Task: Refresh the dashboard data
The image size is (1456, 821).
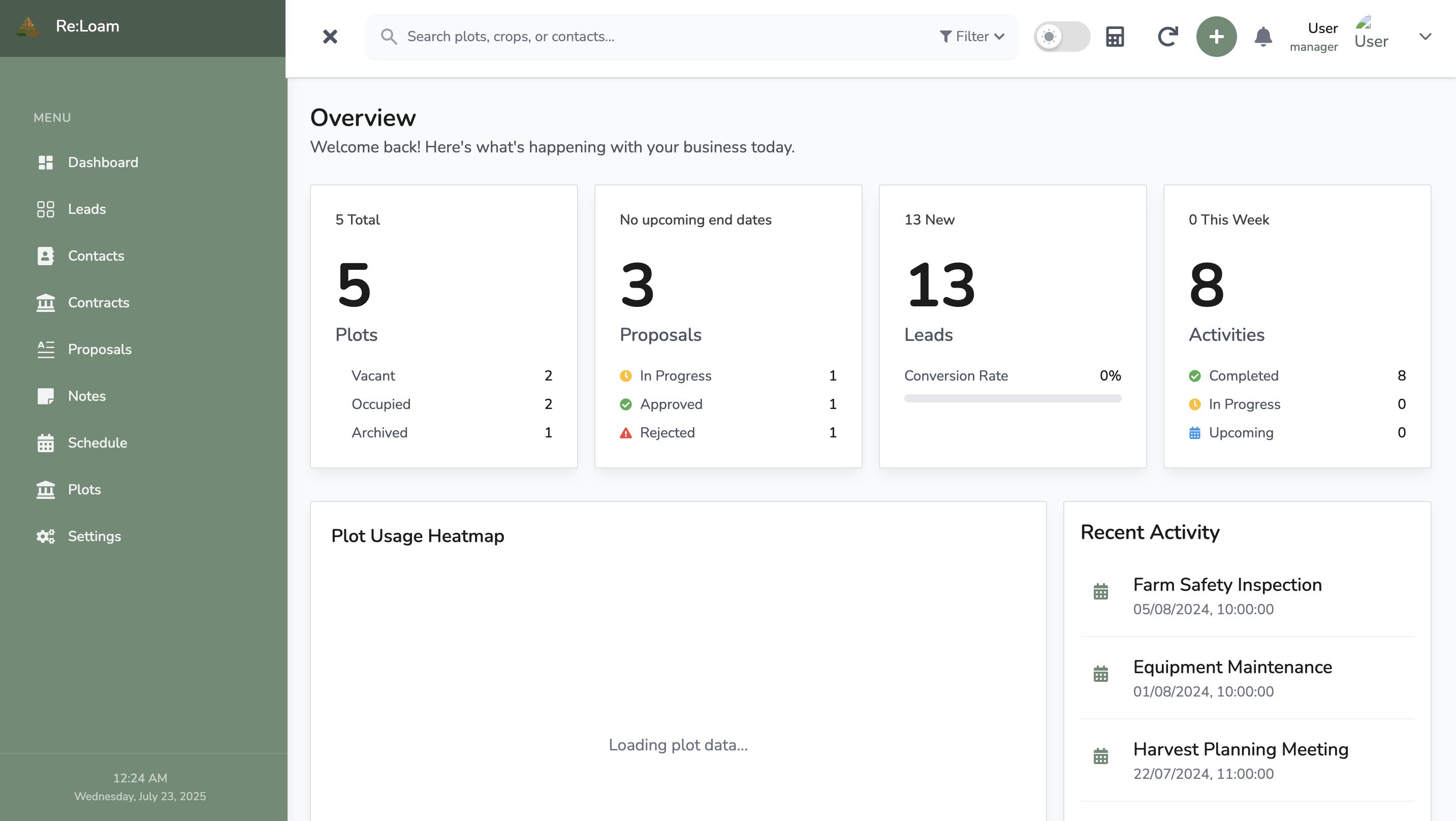Action: tap(1168, 36)
